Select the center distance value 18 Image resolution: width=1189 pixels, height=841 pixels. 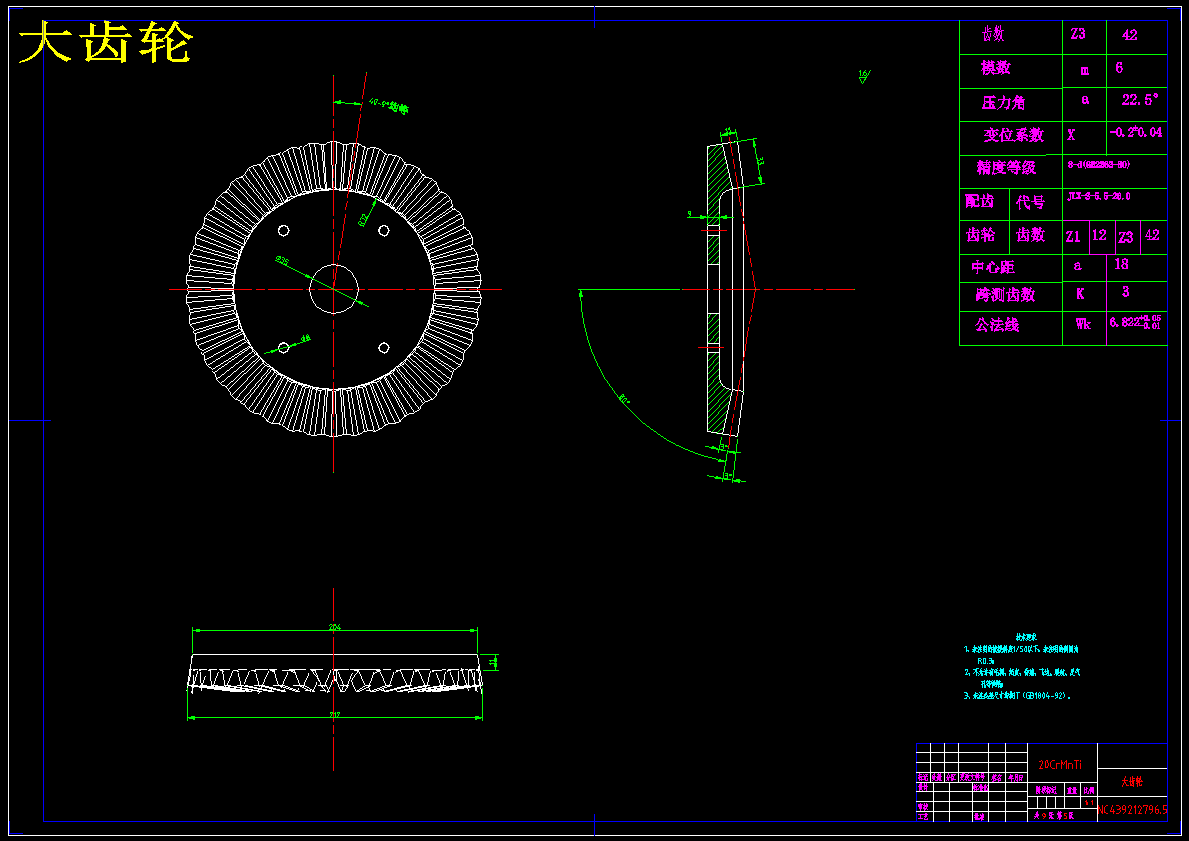1121,264
